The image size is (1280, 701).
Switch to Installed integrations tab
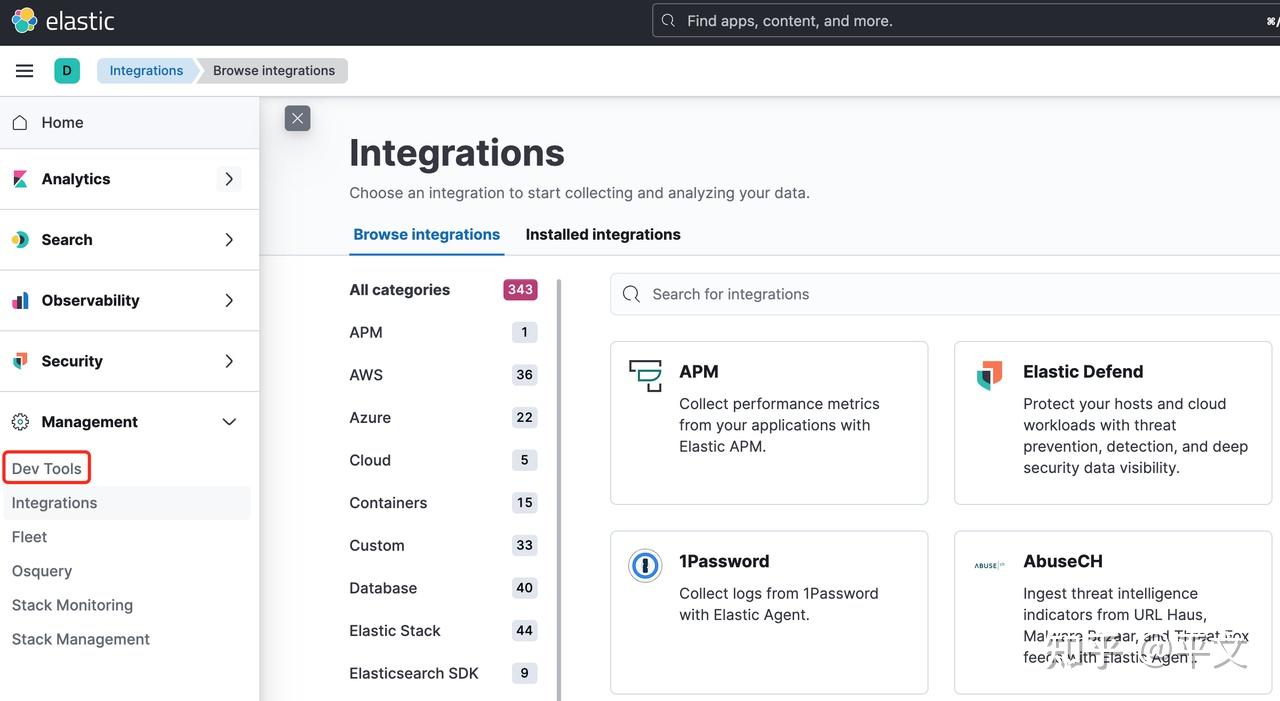click(x=603, y=235)
